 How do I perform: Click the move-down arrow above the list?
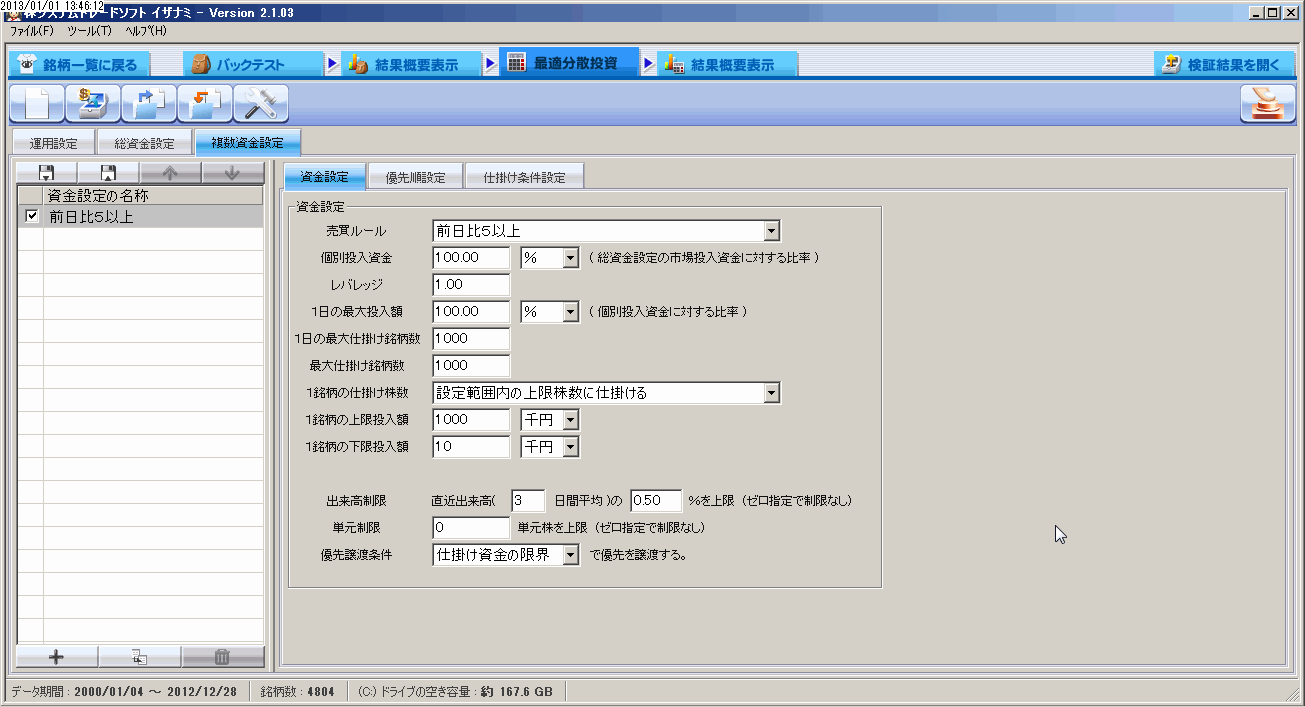point(233,173)
